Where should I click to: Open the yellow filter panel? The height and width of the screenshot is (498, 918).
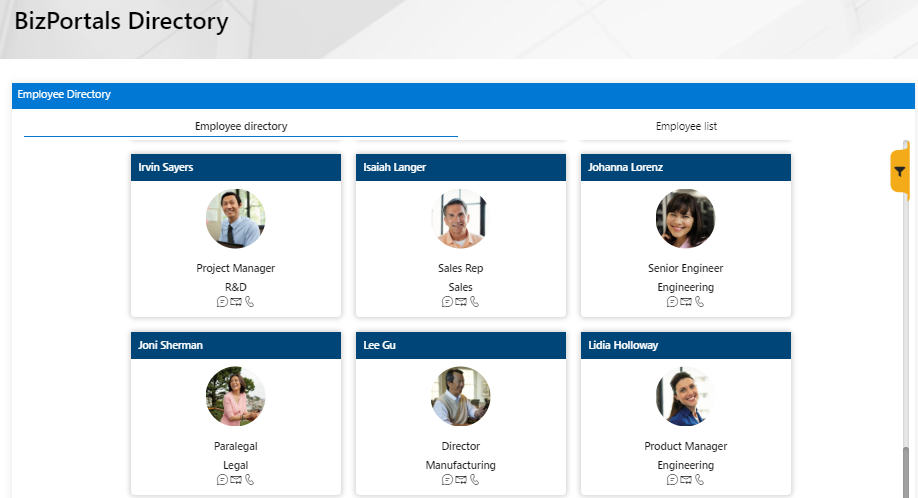[899, 171]
